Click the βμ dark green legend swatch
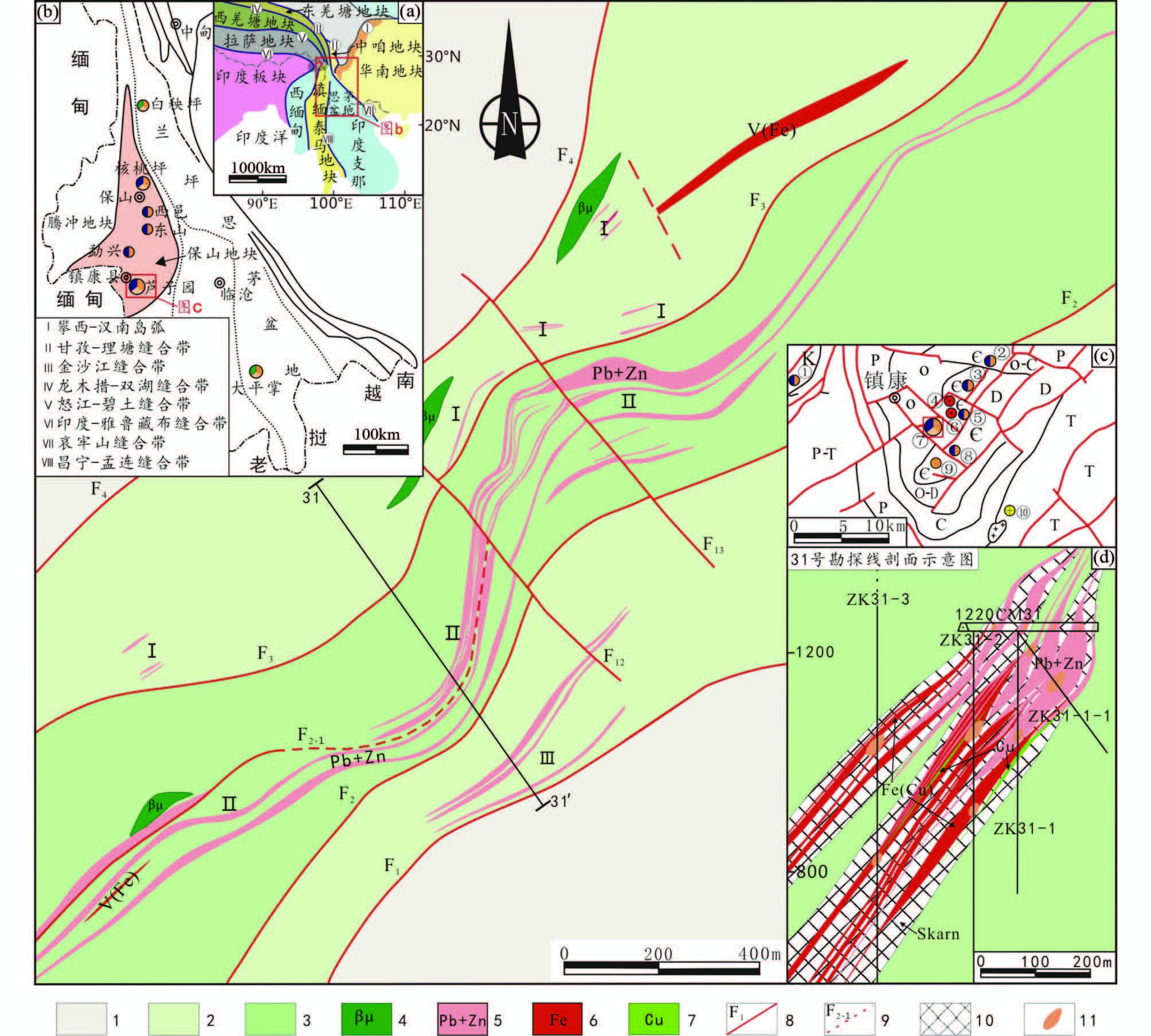This screenshot has height=1036, width=1151. tap(366, 1018)
